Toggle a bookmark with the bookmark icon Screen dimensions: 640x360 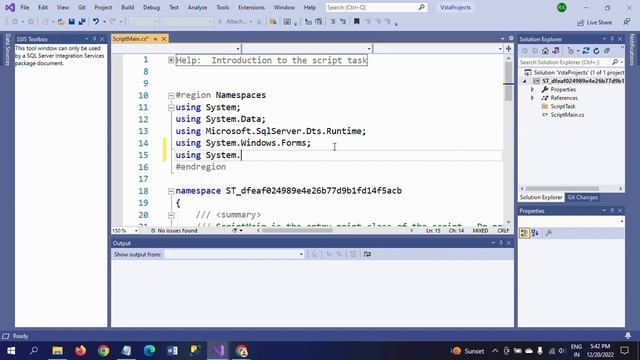click(357, 22)
